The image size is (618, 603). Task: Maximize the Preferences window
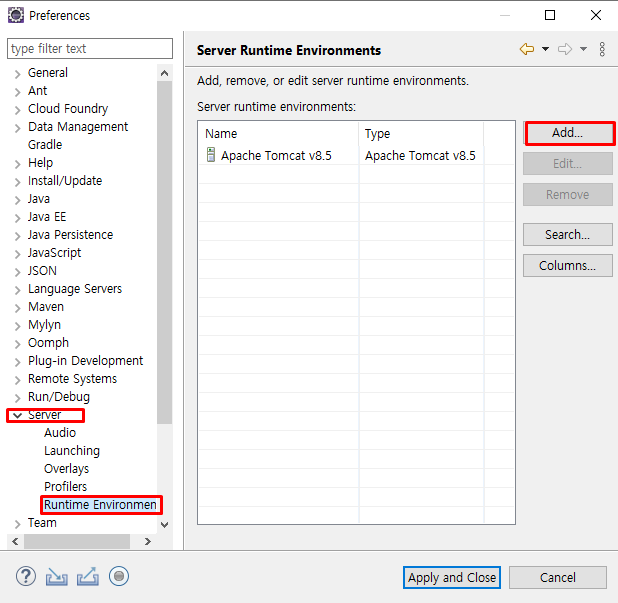coord(550,15)
